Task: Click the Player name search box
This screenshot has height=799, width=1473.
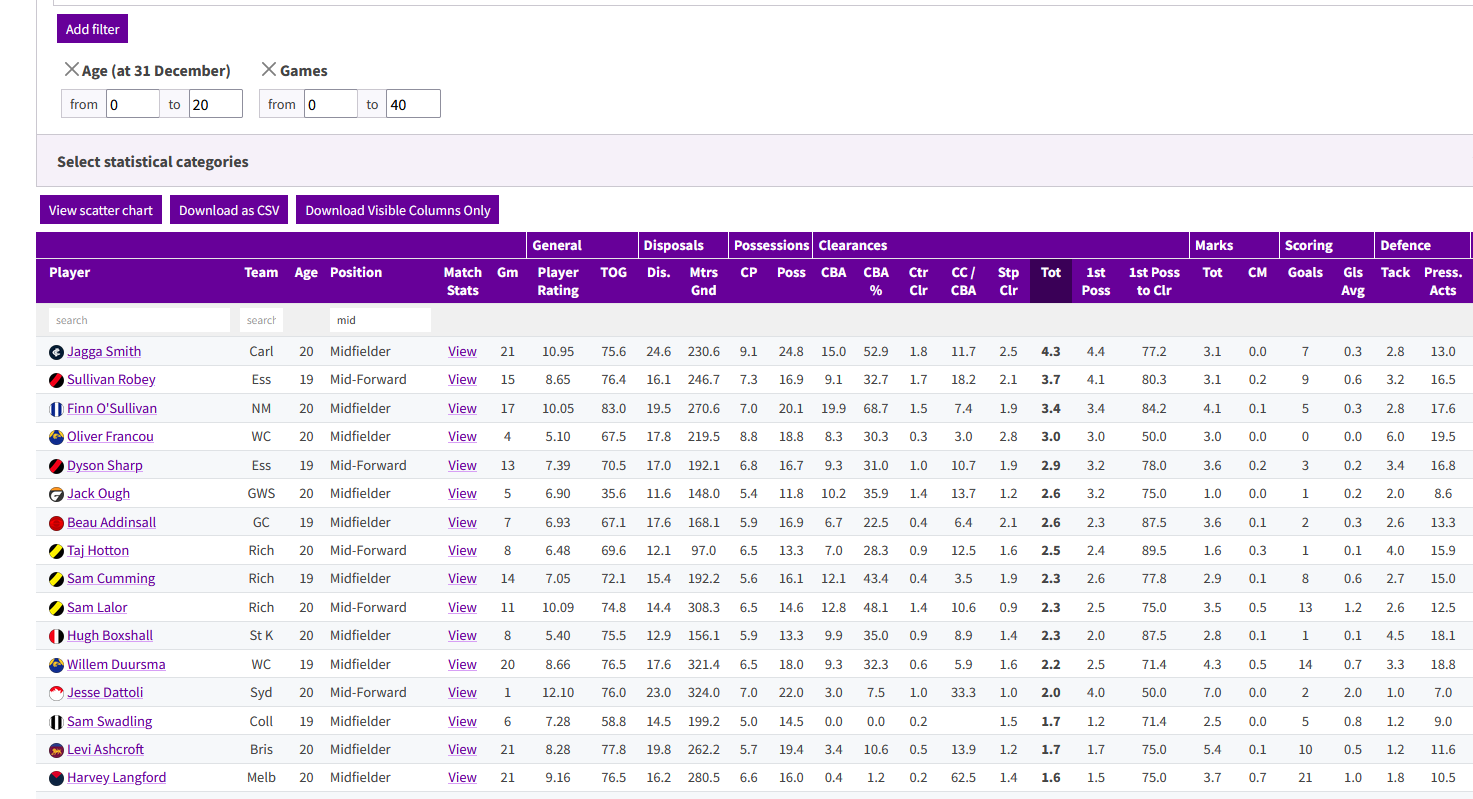Action: click(139, 320)
